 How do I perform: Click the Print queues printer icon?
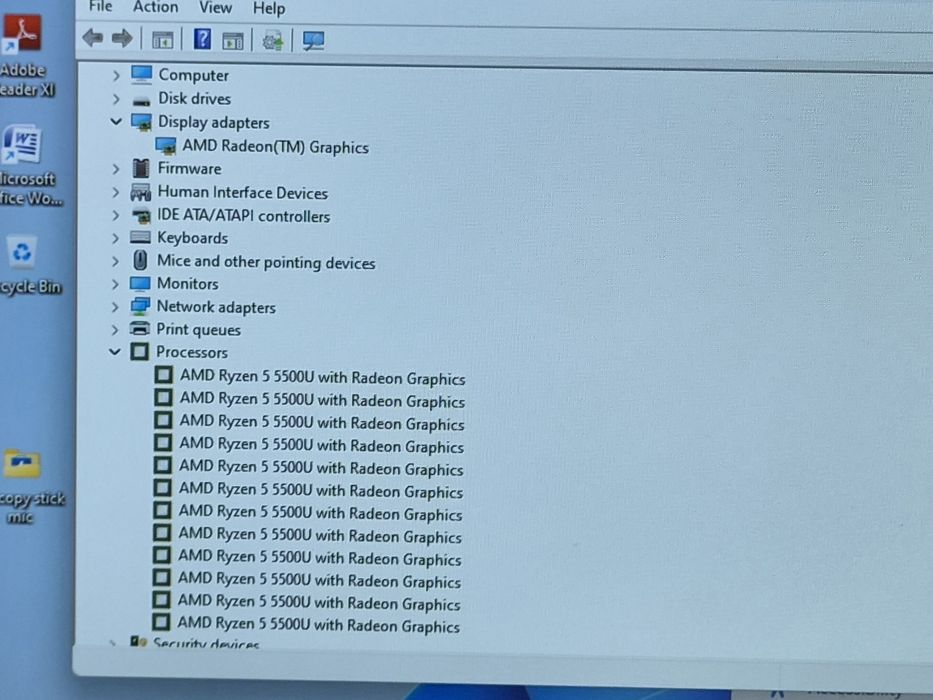140,329
